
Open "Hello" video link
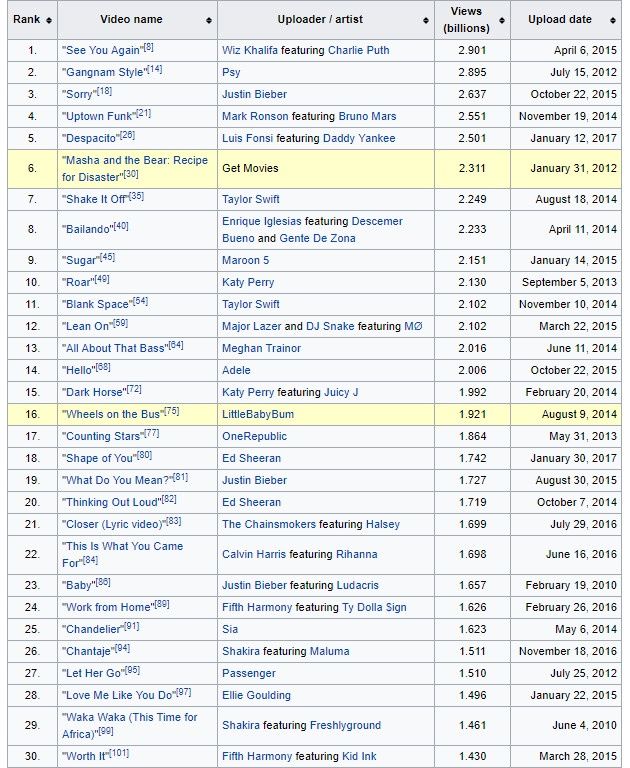point(78,371)
